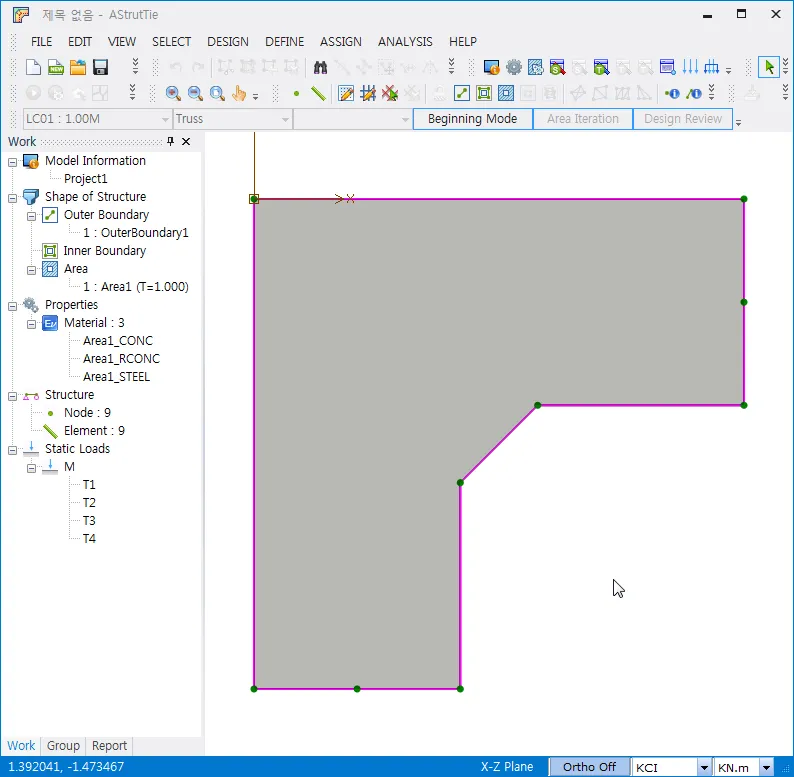Click the Area Iteration button
794x777 pixels.
click(583, 119)
